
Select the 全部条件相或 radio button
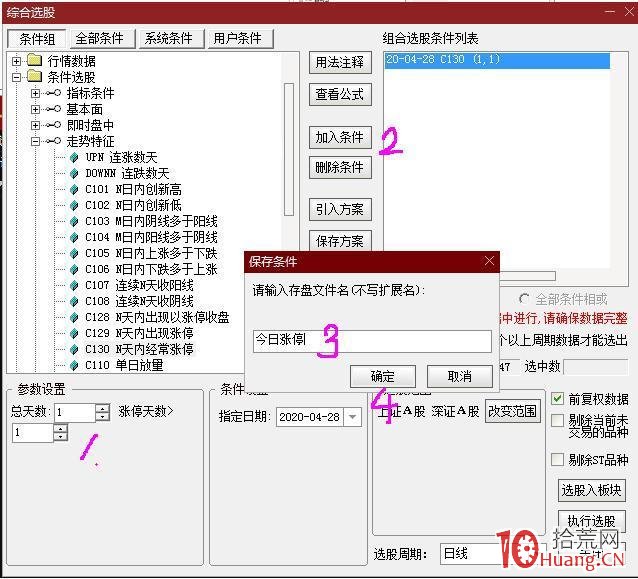coord(524,299)
